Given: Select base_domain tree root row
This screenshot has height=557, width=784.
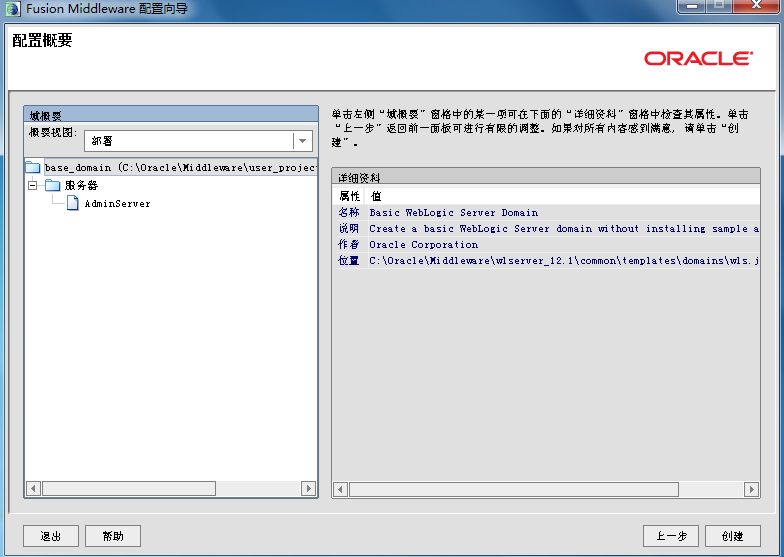Looking at the screenshot, I should [x=180, y=168].
